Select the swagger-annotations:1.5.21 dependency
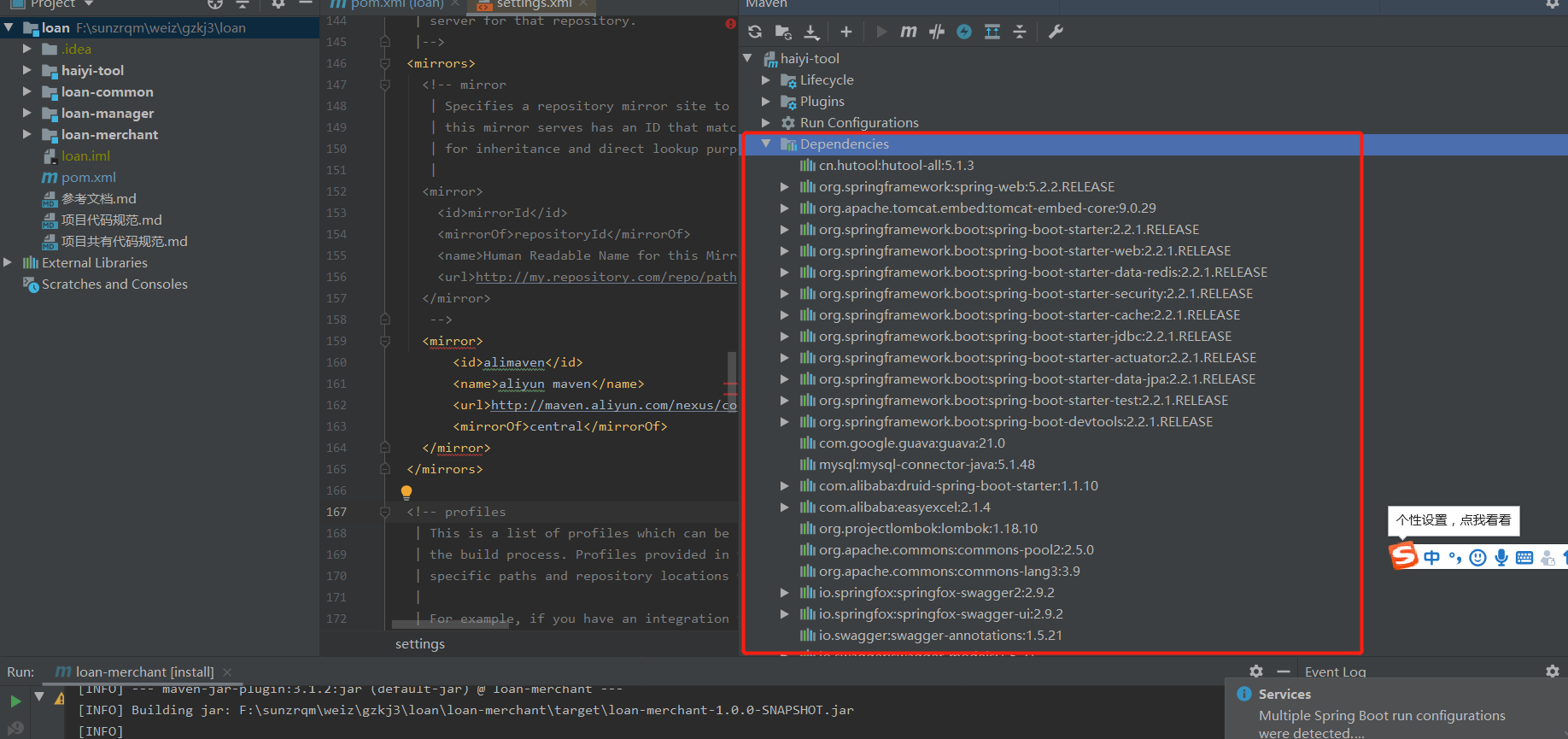The image size is (1568, 739). click(x=940, y=635)
